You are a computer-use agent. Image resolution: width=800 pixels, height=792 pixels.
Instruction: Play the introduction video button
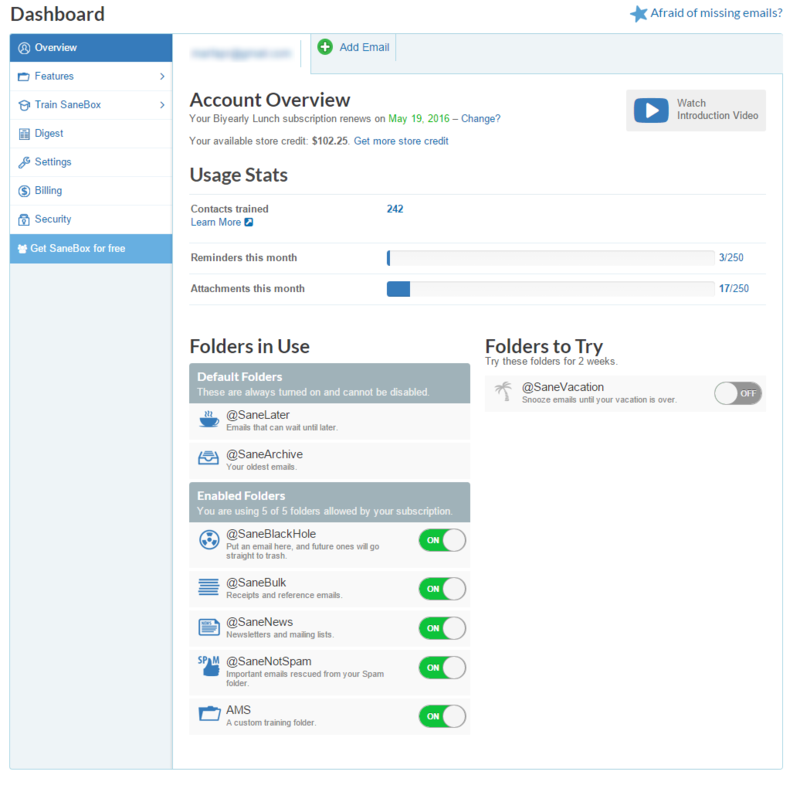pos(651,110)
